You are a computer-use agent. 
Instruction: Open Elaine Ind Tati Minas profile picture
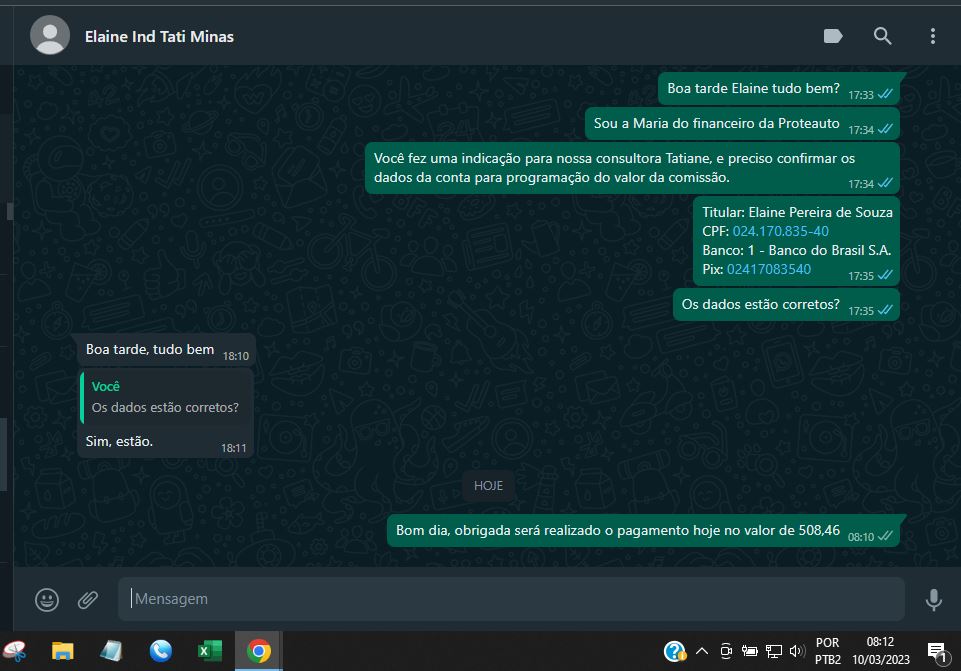[x=50, y=36]
